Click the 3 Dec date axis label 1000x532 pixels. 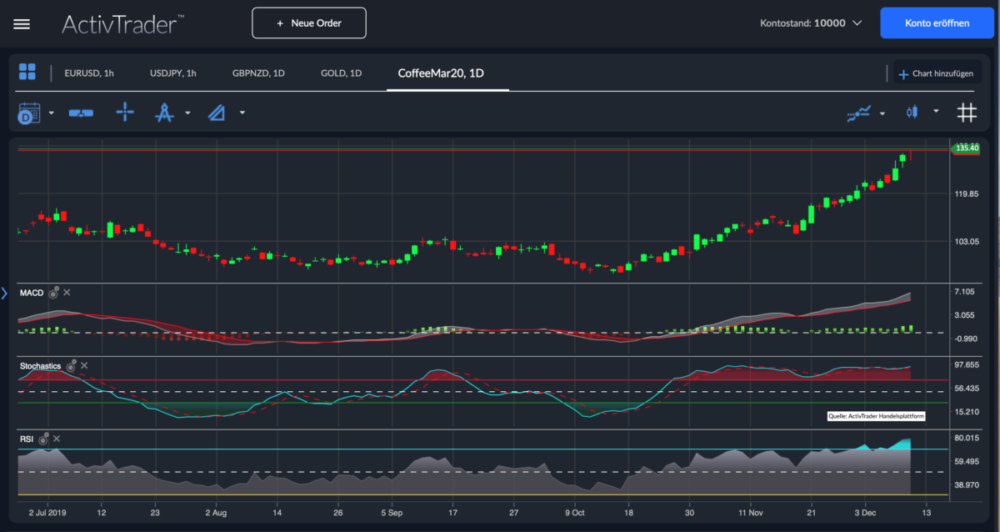[x=865, y=512]
